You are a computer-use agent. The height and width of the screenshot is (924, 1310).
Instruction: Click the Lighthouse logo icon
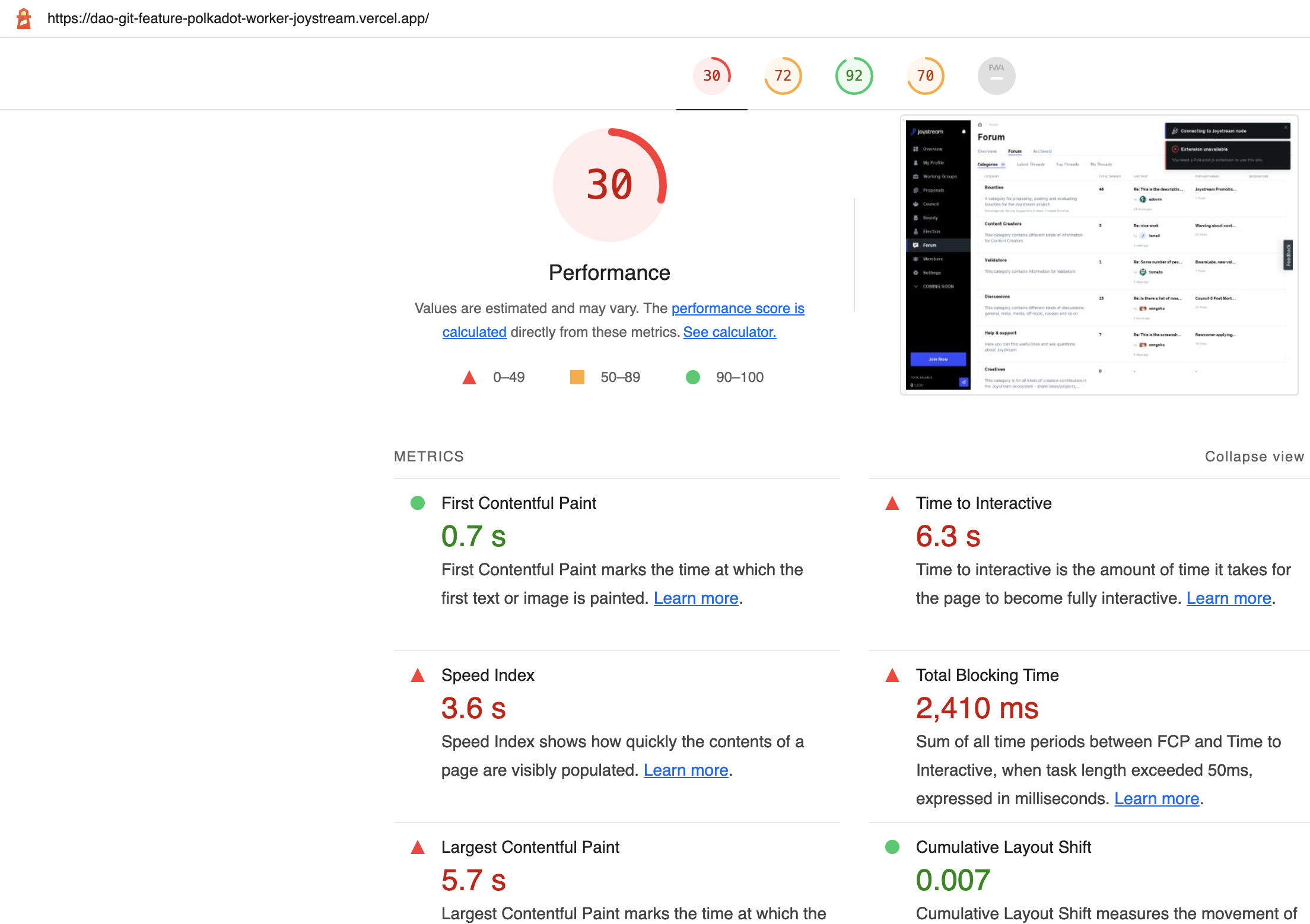[x=23, y=18]
